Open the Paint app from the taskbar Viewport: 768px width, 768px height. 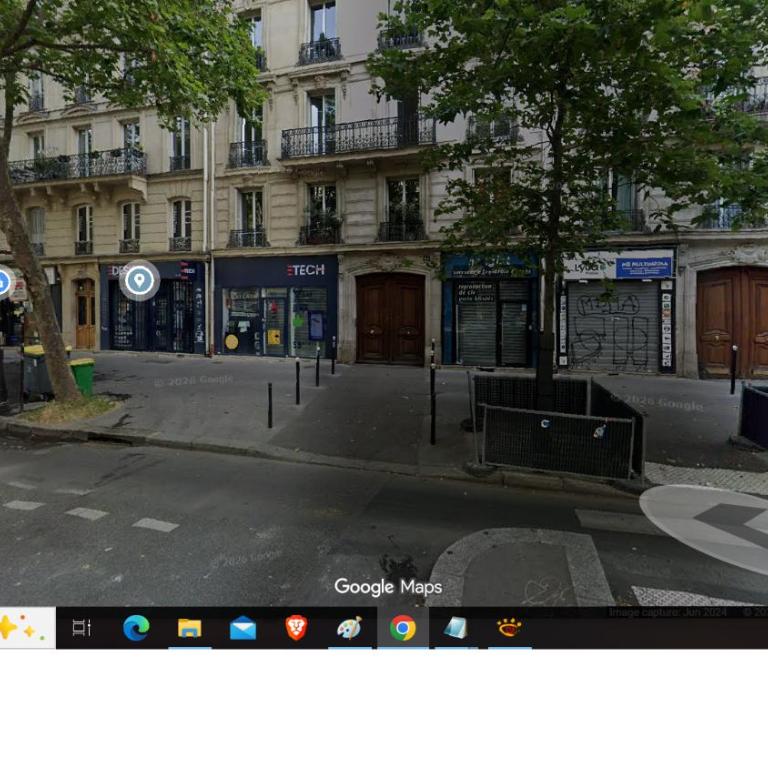(x=349, y=628)
